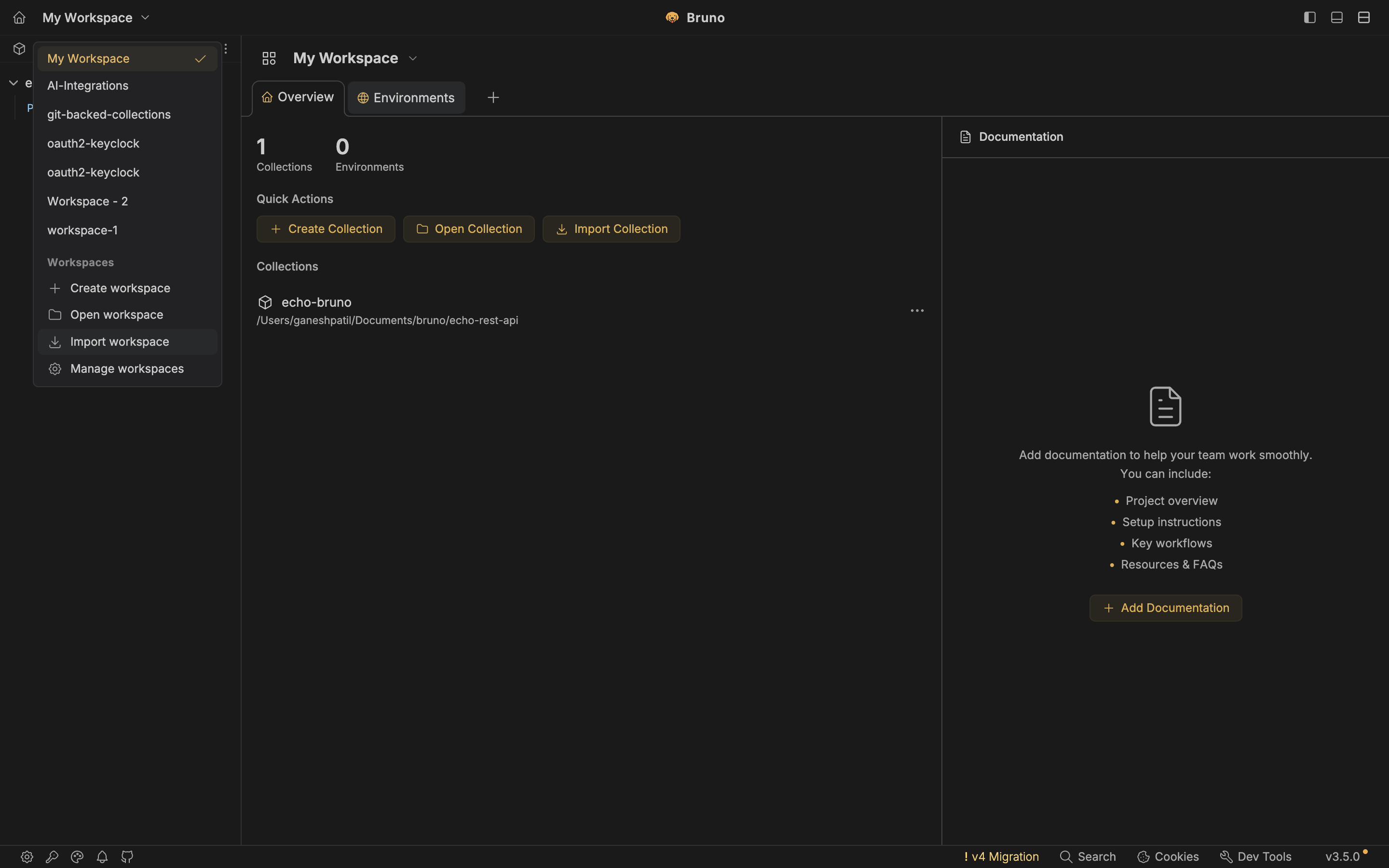Image resolution: width=1389 pixels, height=868 pixels.
Task: Click the v3.5.0 version label
Action: 1343,856
